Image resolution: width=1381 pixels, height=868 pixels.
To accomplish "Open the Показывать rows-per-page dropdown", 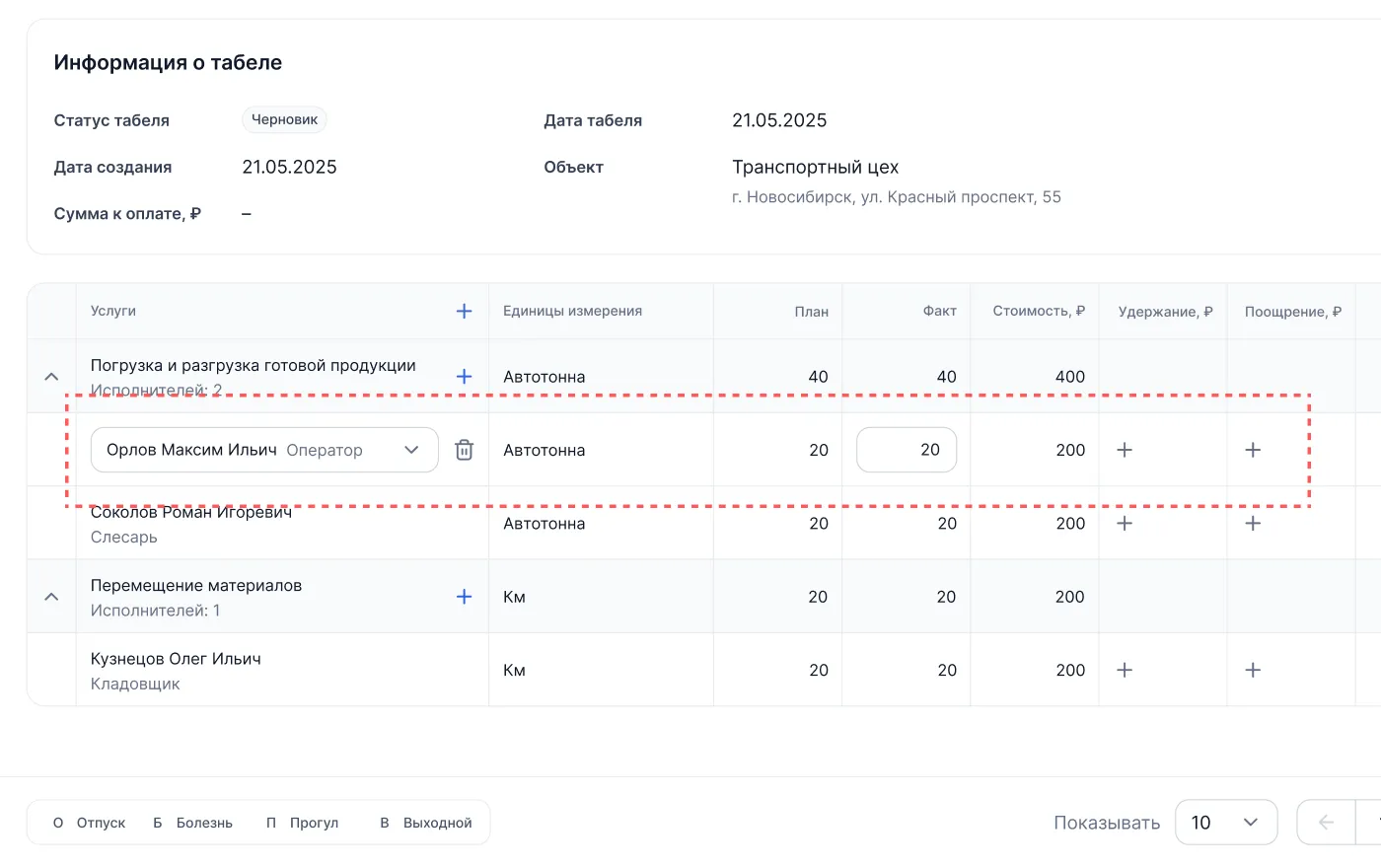I will (x=1226, y=823).
